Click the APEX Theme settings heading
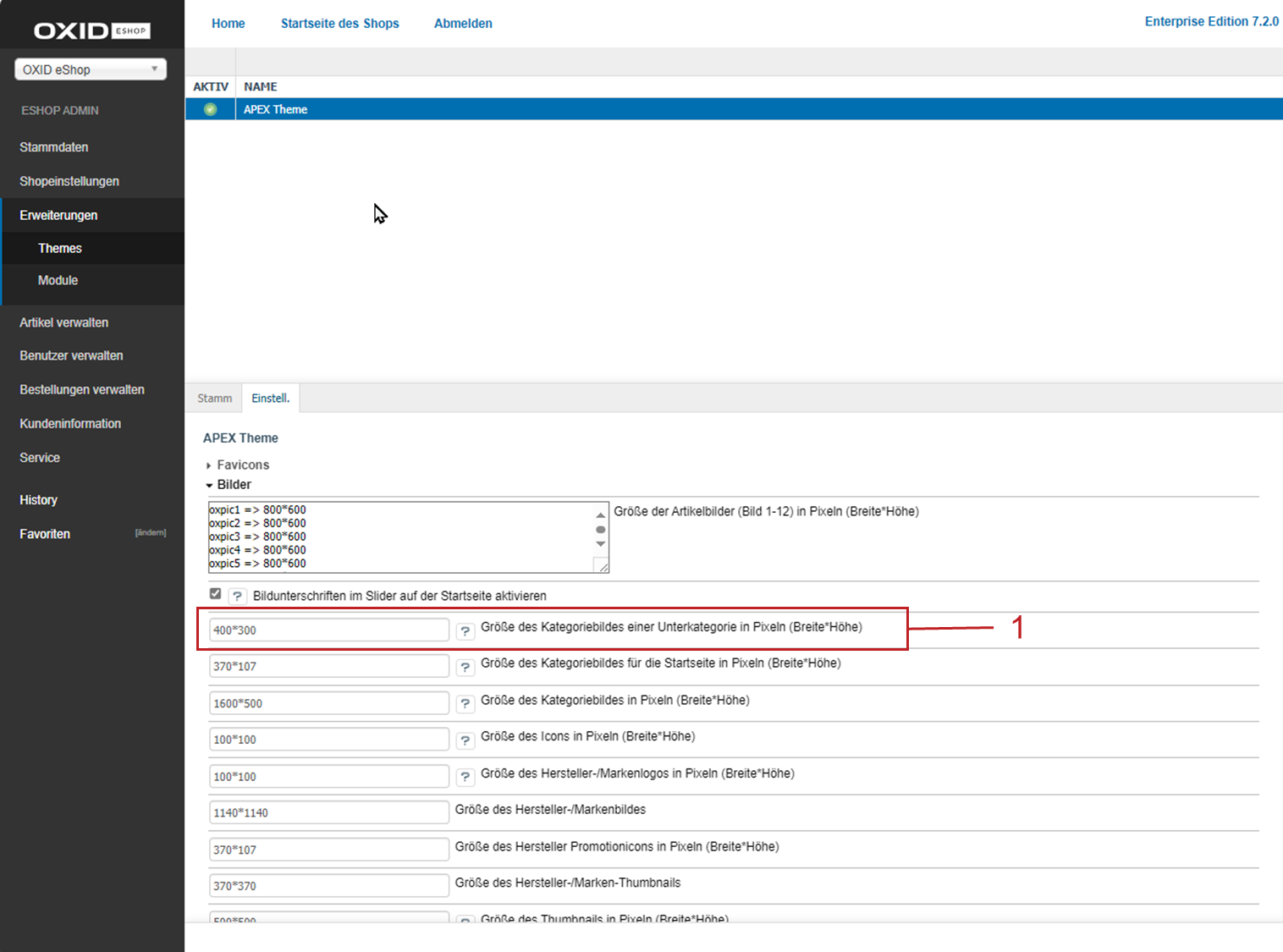 tap(240, 437)
